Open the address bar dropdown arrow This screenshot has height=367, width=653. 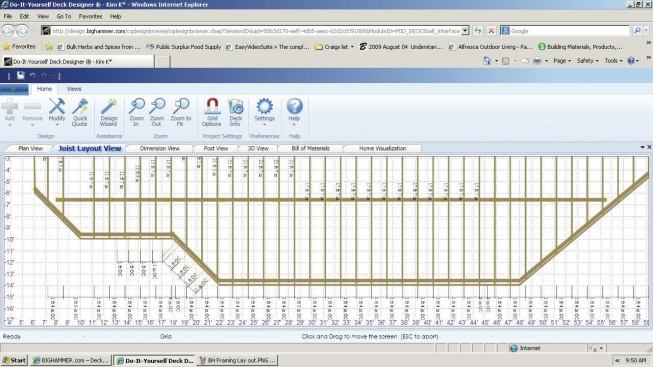coord(465,31)
